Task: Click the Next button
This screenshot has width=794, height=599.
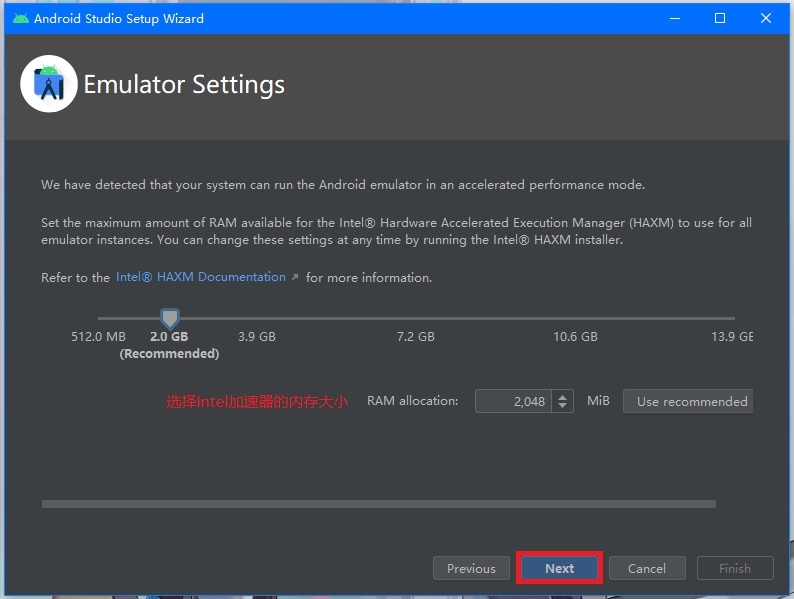Action: click(559, 568)
